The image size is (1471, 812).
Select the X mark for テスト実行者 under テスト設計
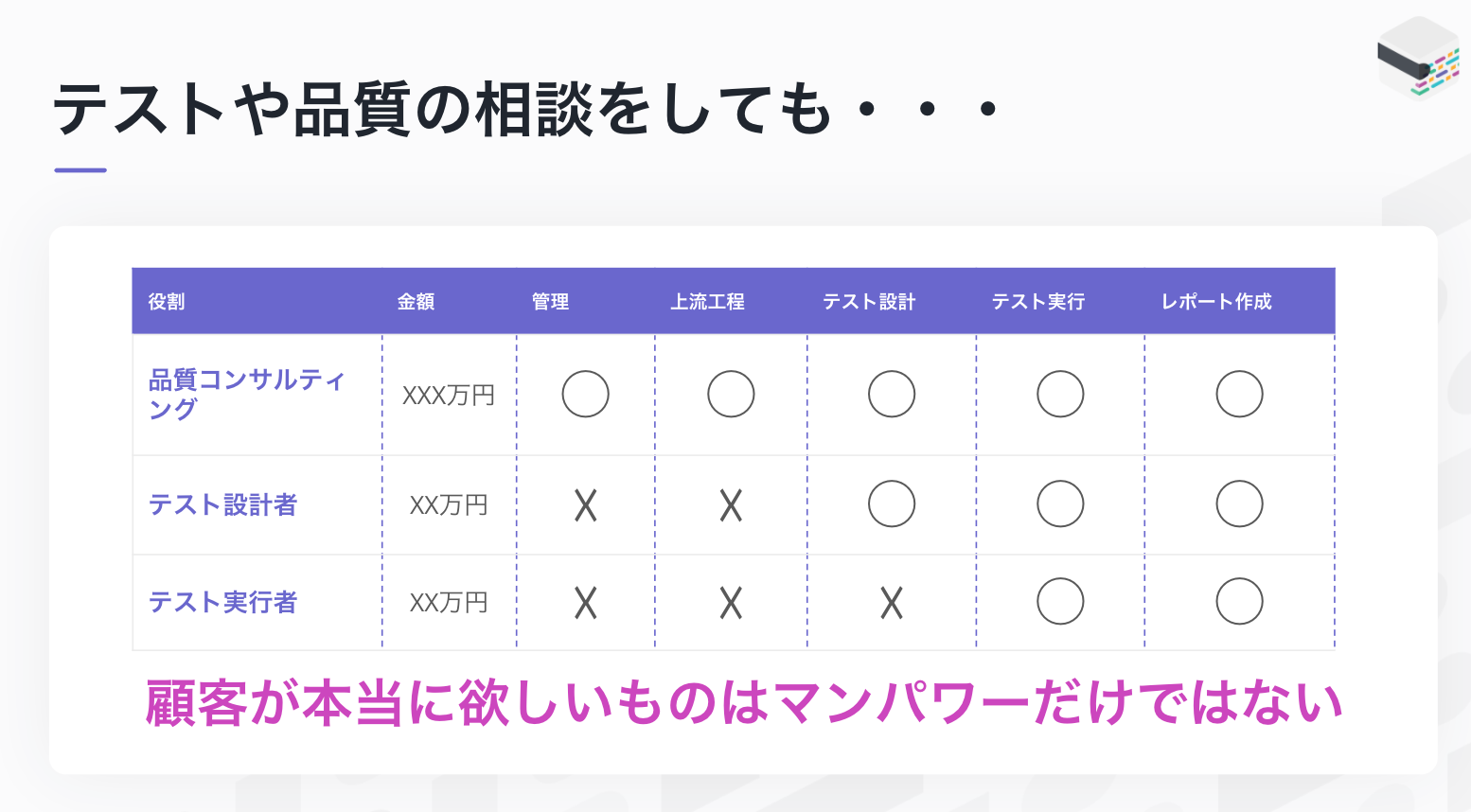891,603
